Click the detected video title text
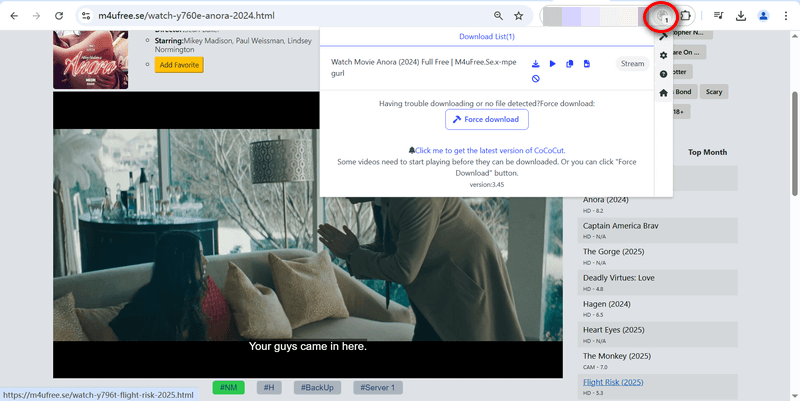This screenshot has width=800, height=401. click(x=423, y=68)
